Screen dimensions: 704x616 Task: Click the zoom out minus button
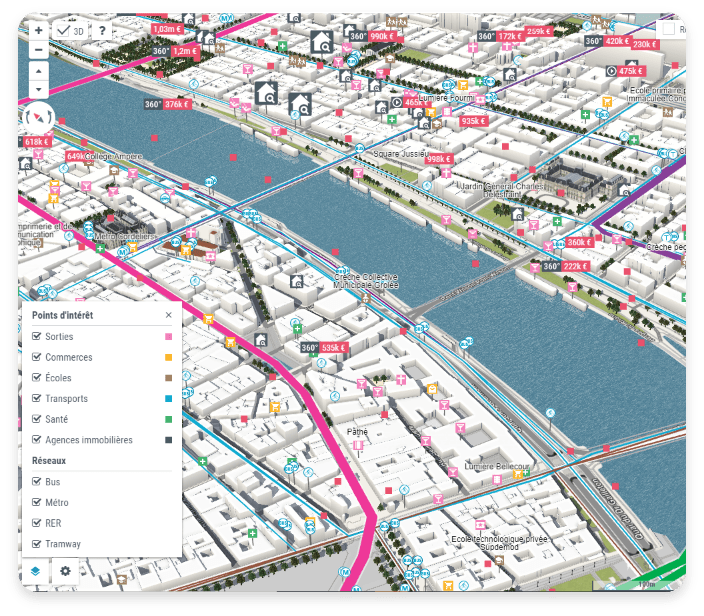pos(38,49)
